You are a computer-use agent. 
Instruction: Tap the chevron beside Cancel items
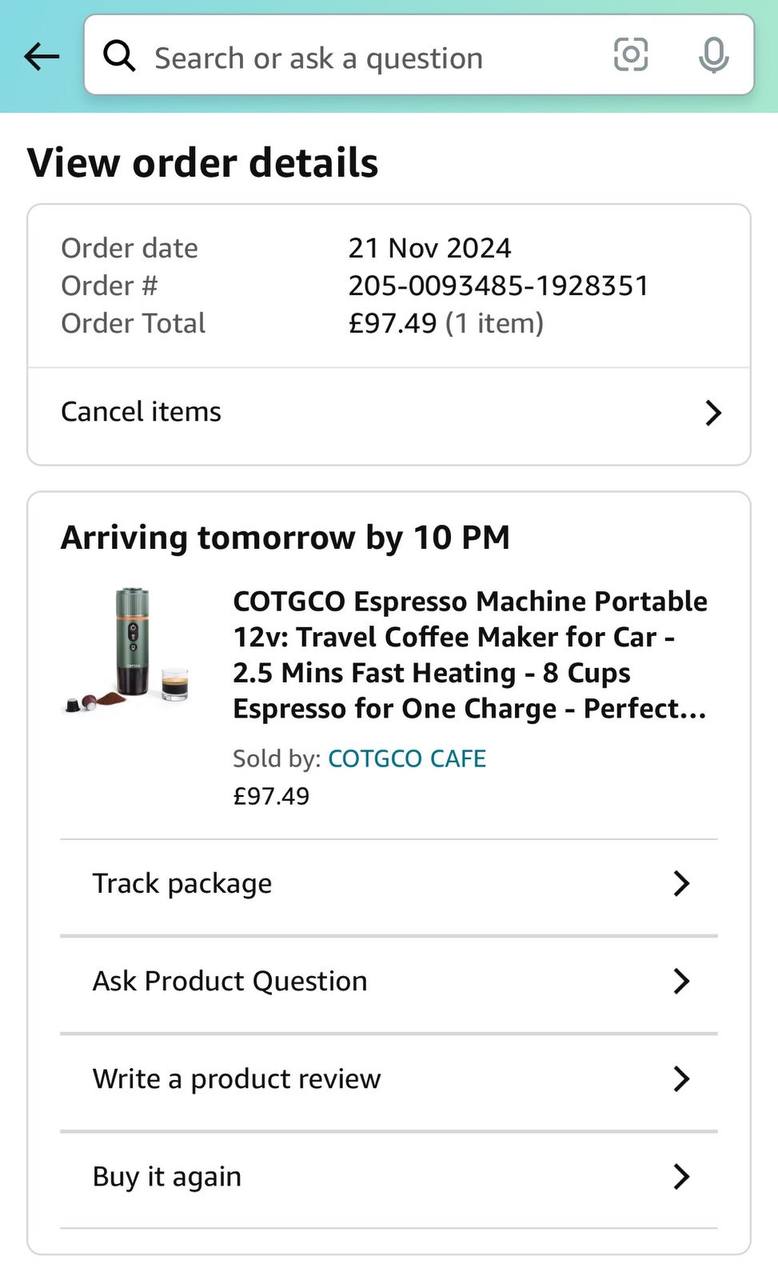[x=713, y=413]
